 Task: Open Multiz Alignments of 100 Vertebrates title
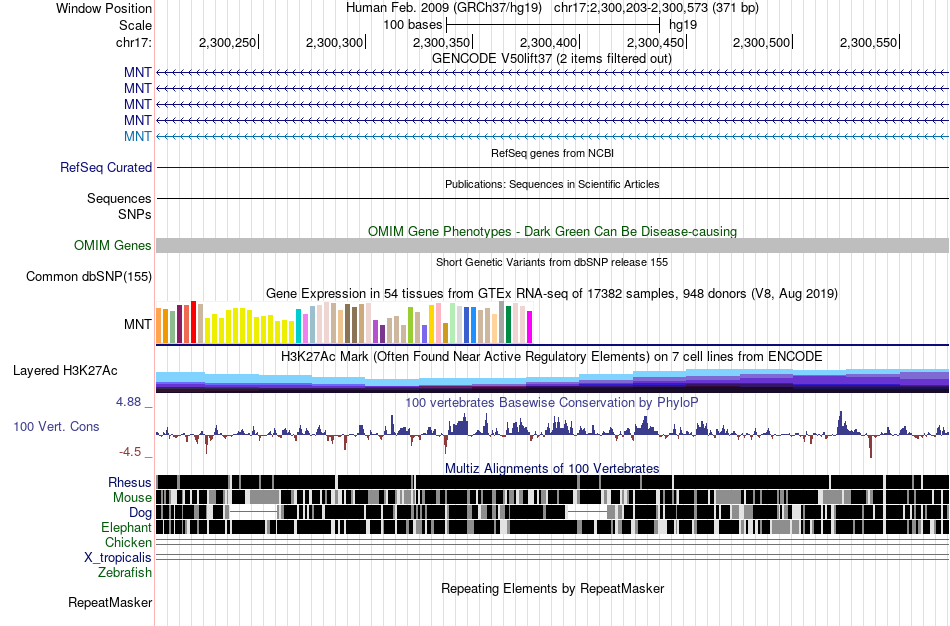coord(552,468)
